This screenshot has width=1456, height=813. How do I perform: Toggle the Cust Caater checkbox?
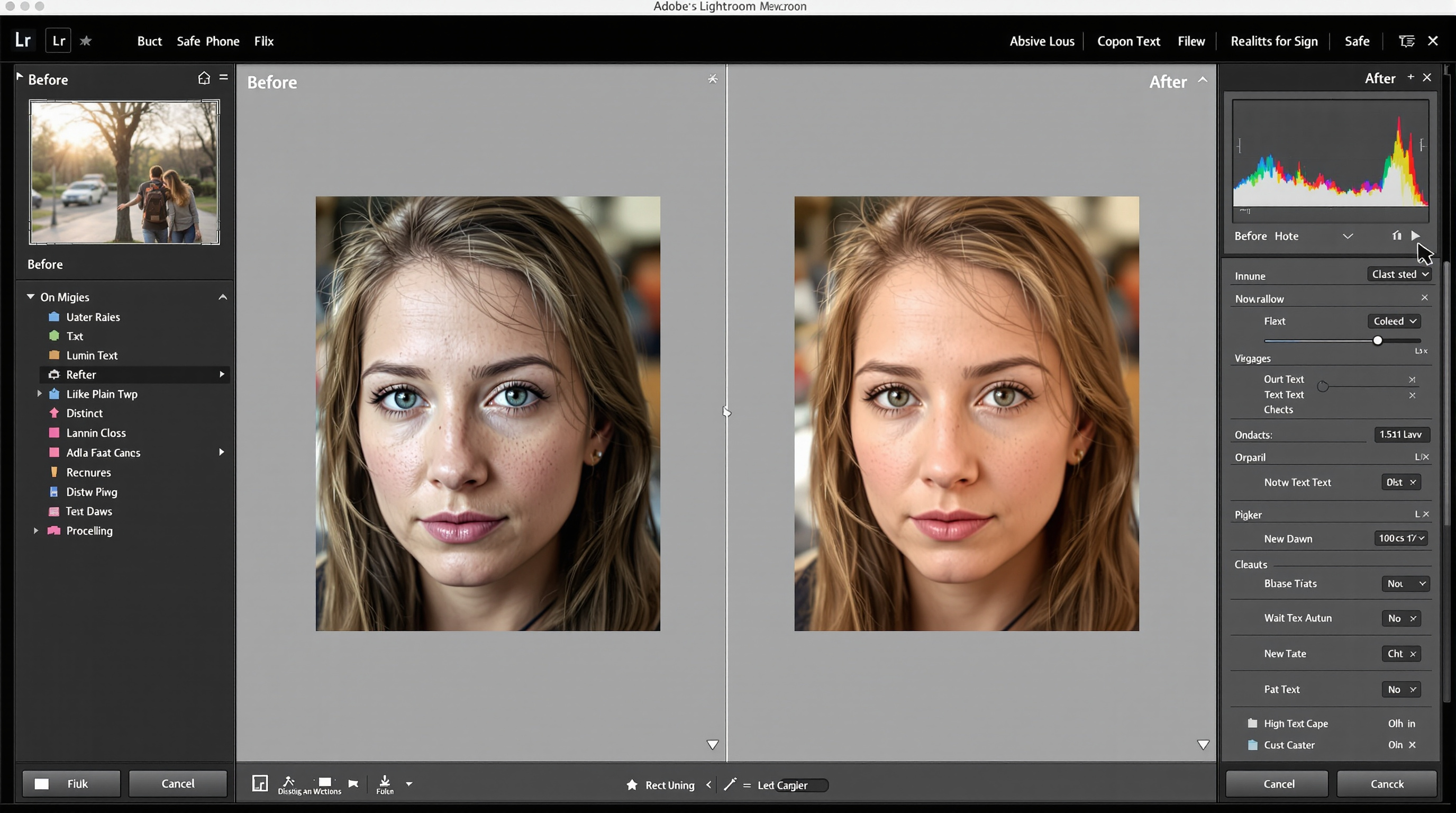(x=1252, y=745)
